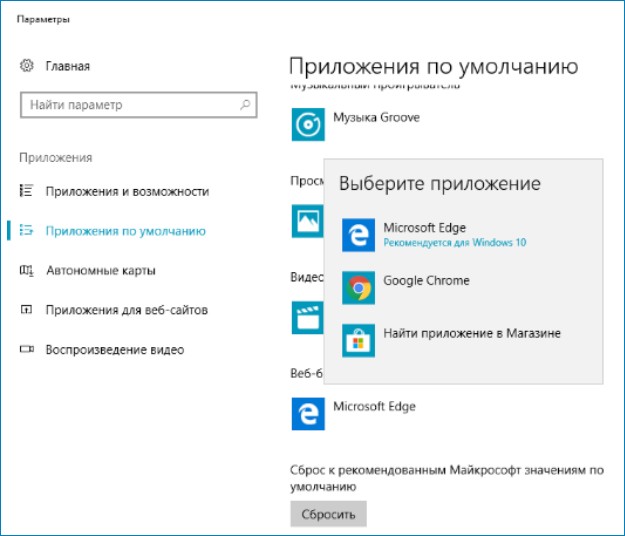
Task: Select Google Chrome in the app picker
Action: click(426, 281)
